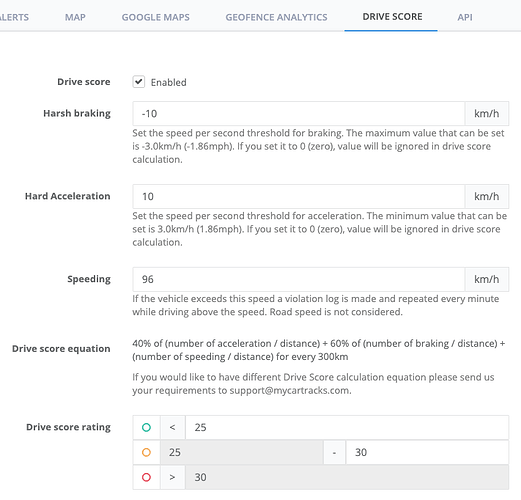
Task: Click the Speeding threshold input field
Action: point(299,279)
